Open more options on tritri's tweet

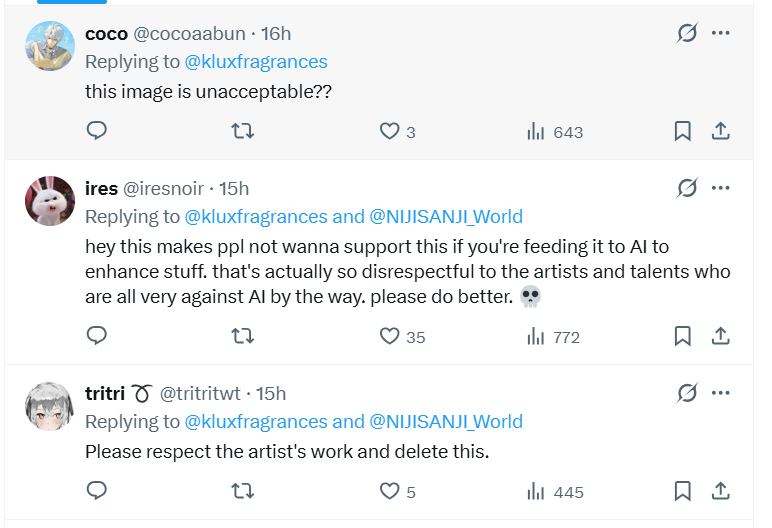720,393
